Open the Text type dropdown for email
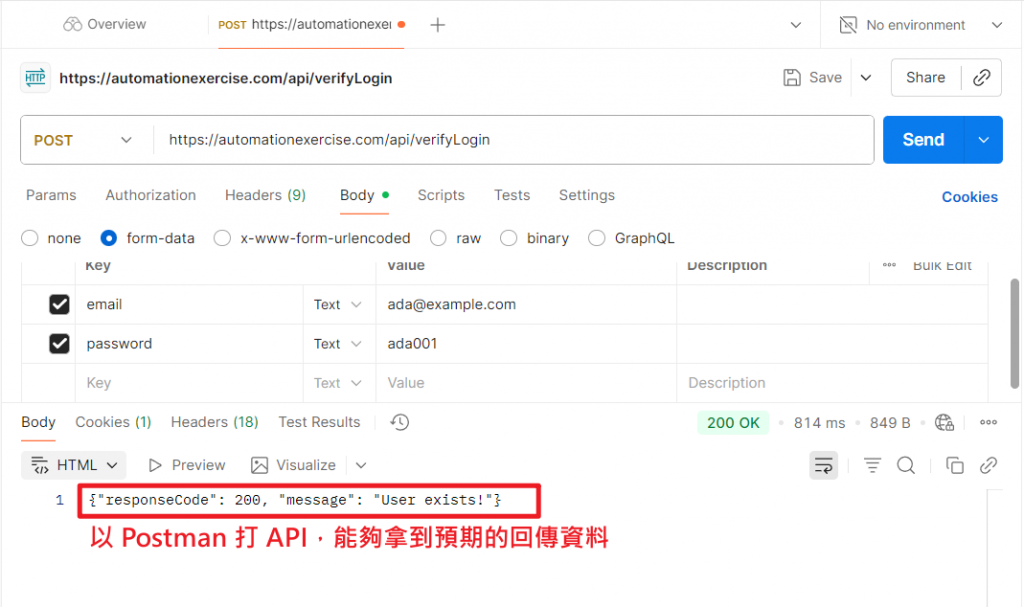 (x=338, y=304)
